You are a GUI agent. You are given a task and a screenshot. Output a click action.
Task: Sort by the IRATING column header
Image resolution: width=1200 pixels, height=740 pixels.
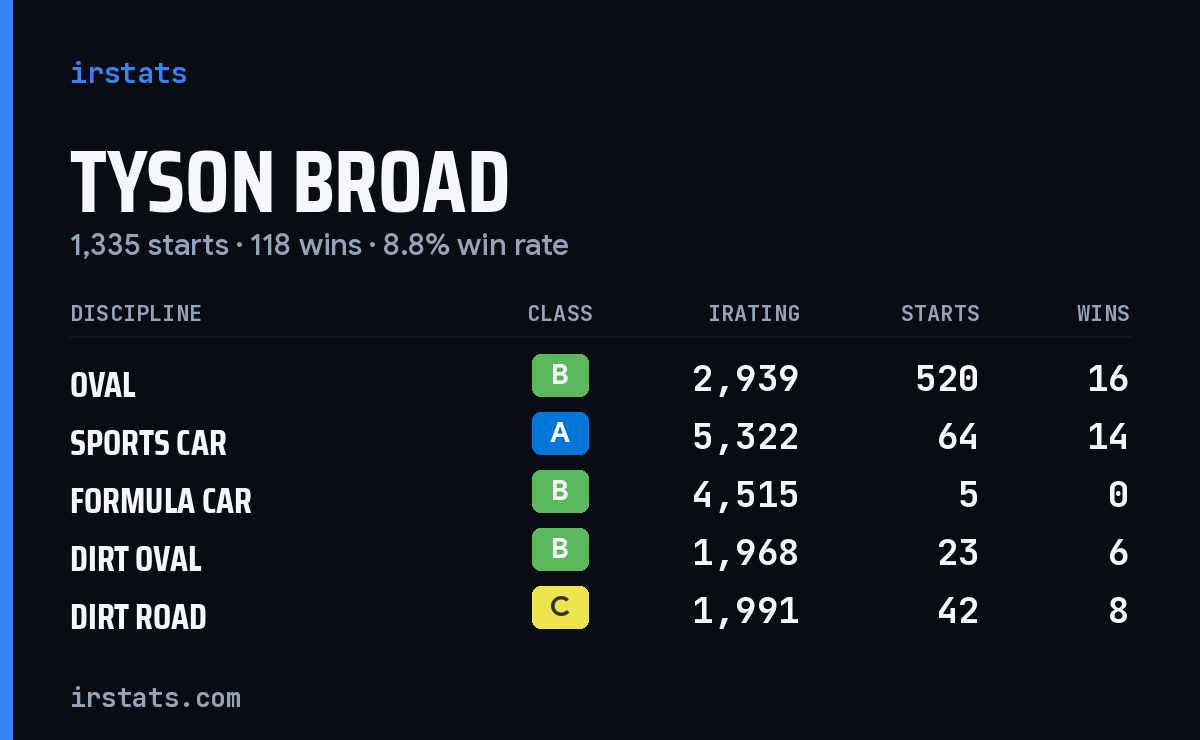[754, 314]
